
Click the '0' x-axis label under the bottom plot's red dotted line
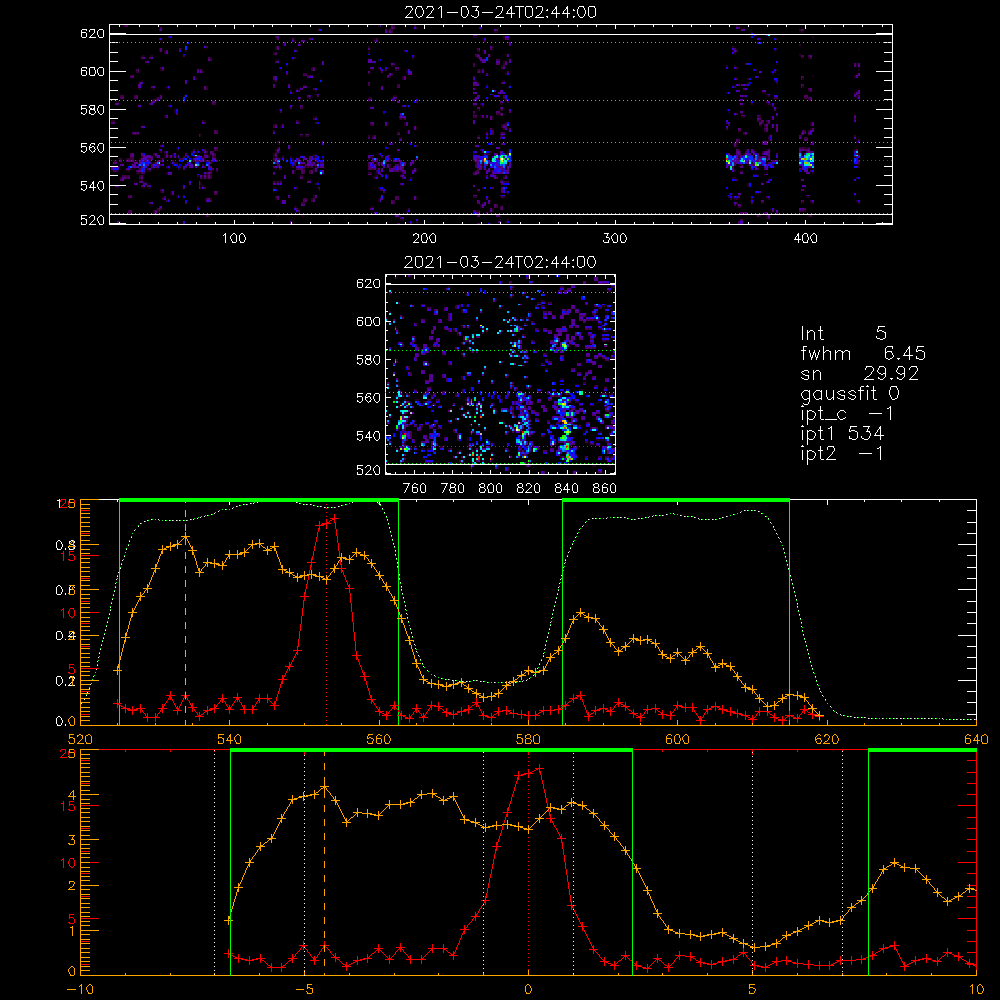(x=528, y=990)
